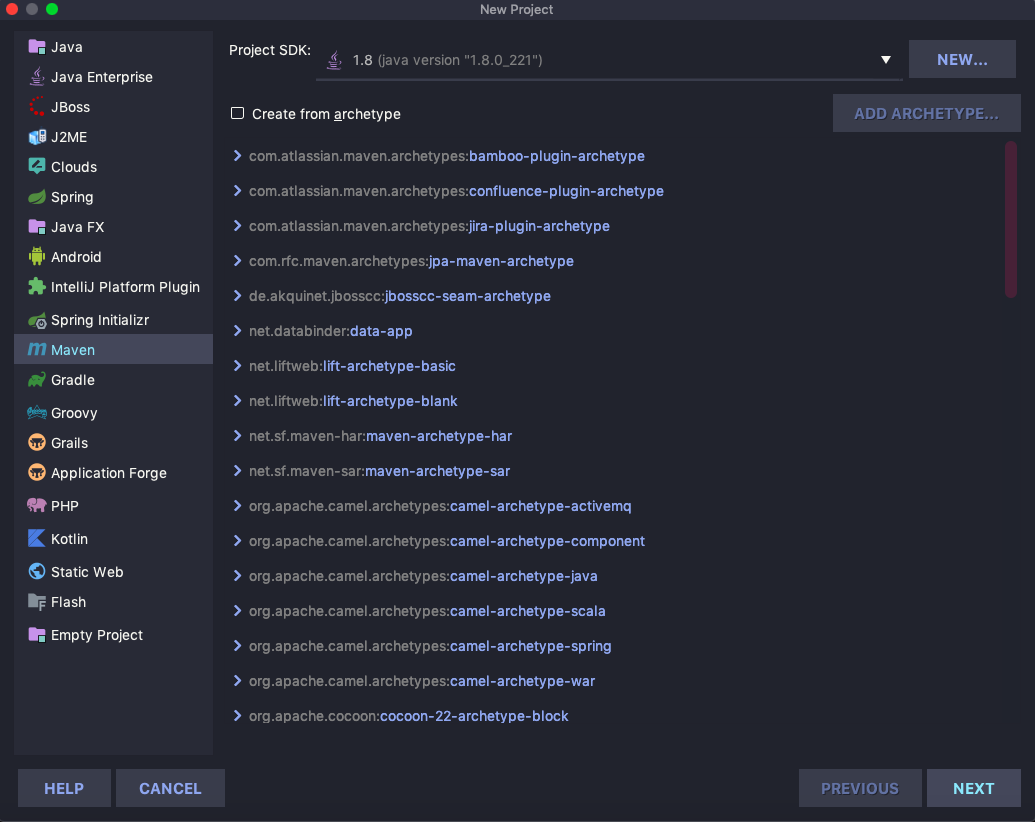This screenshot has width=1035, height=822.
Task: Click the Android robot icon
Action: (x=37, y=256)
